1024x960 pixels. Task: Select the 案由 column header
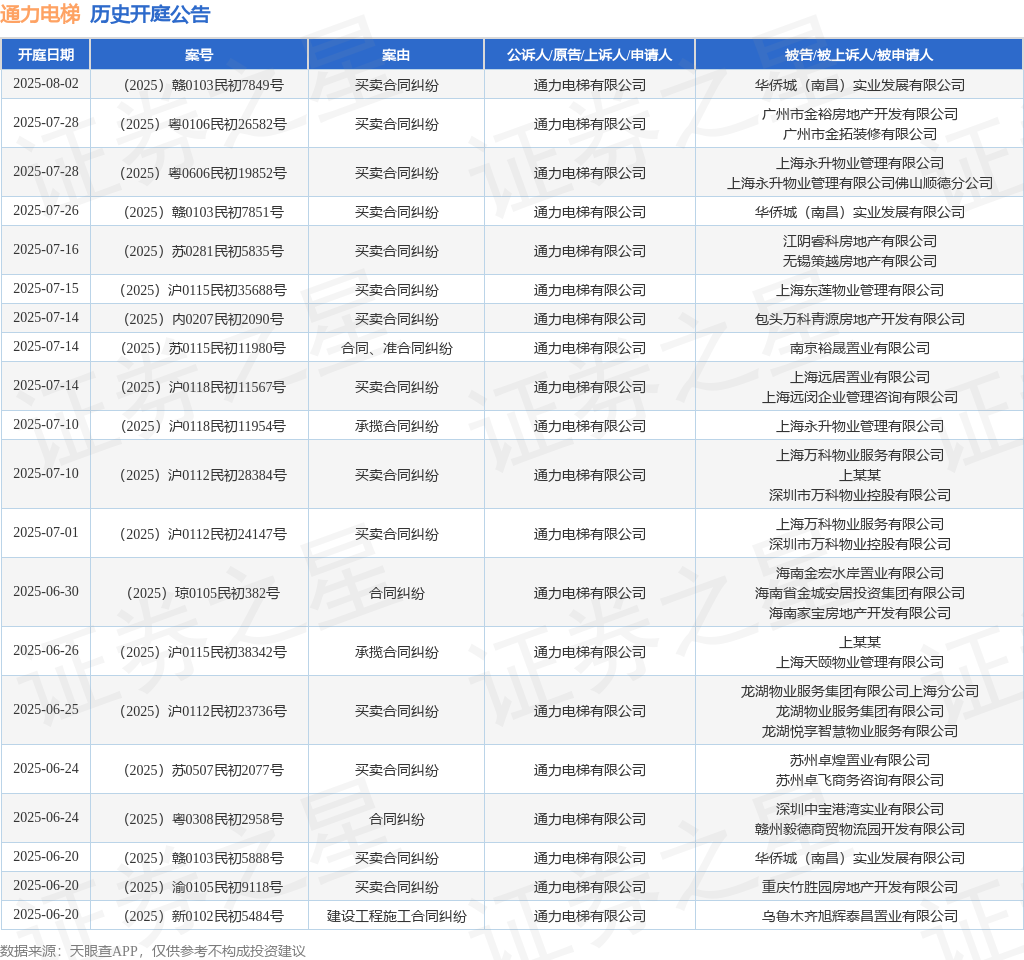(396, 55)
